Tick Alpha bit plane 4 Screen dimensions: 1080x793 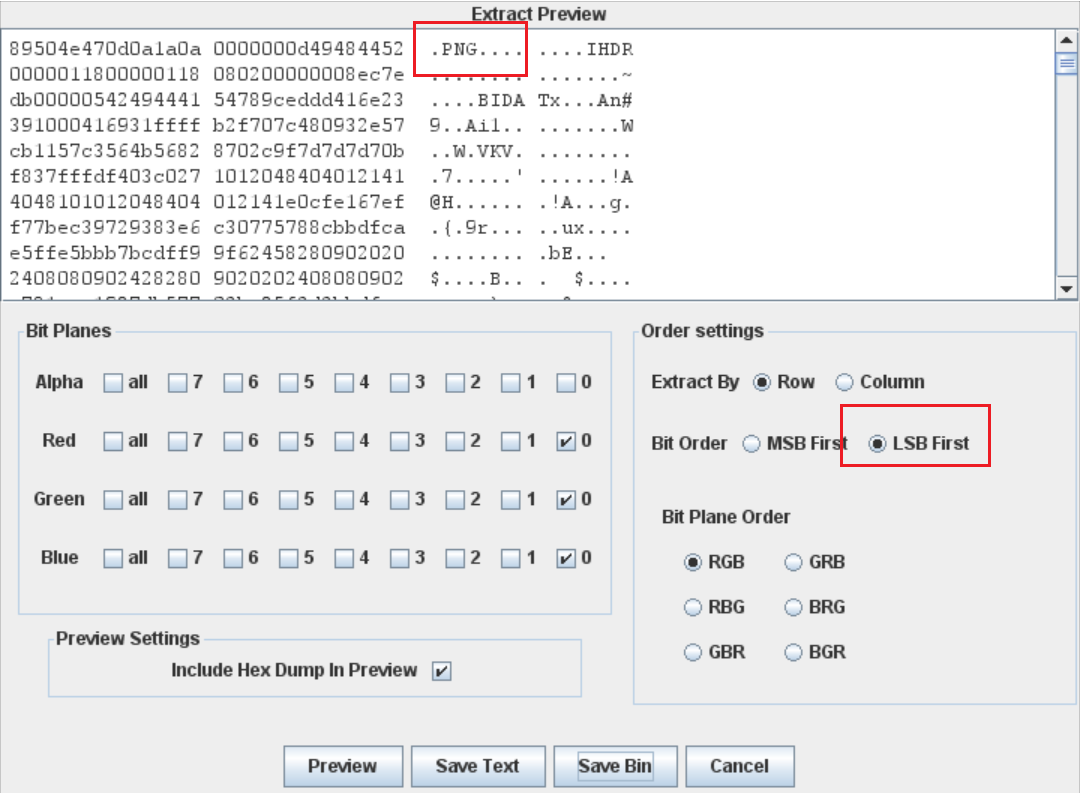pyautogui.click(x=344, y=382)
